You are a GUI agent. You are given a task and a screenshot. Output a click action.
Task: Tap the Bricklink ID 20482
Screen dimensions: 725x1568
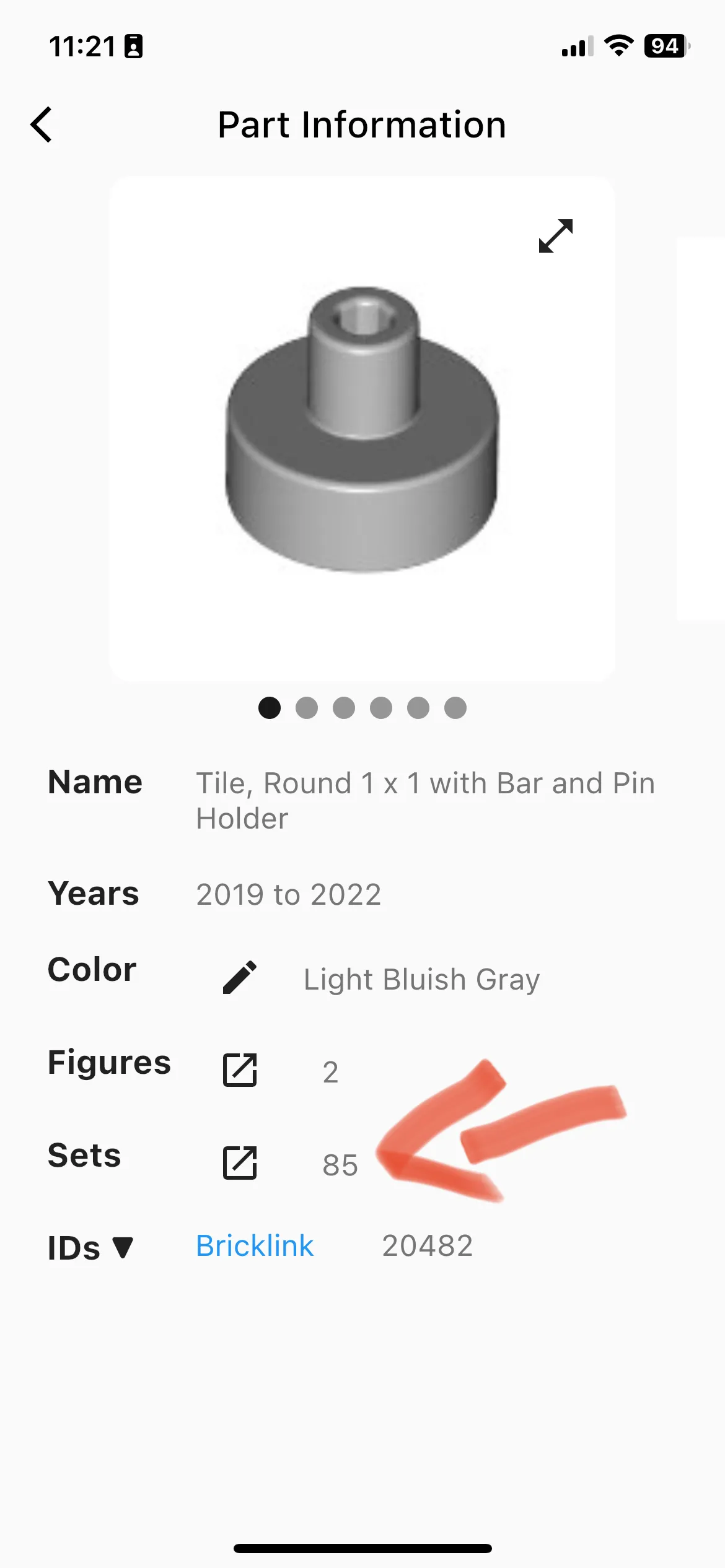pos(428,1245)
